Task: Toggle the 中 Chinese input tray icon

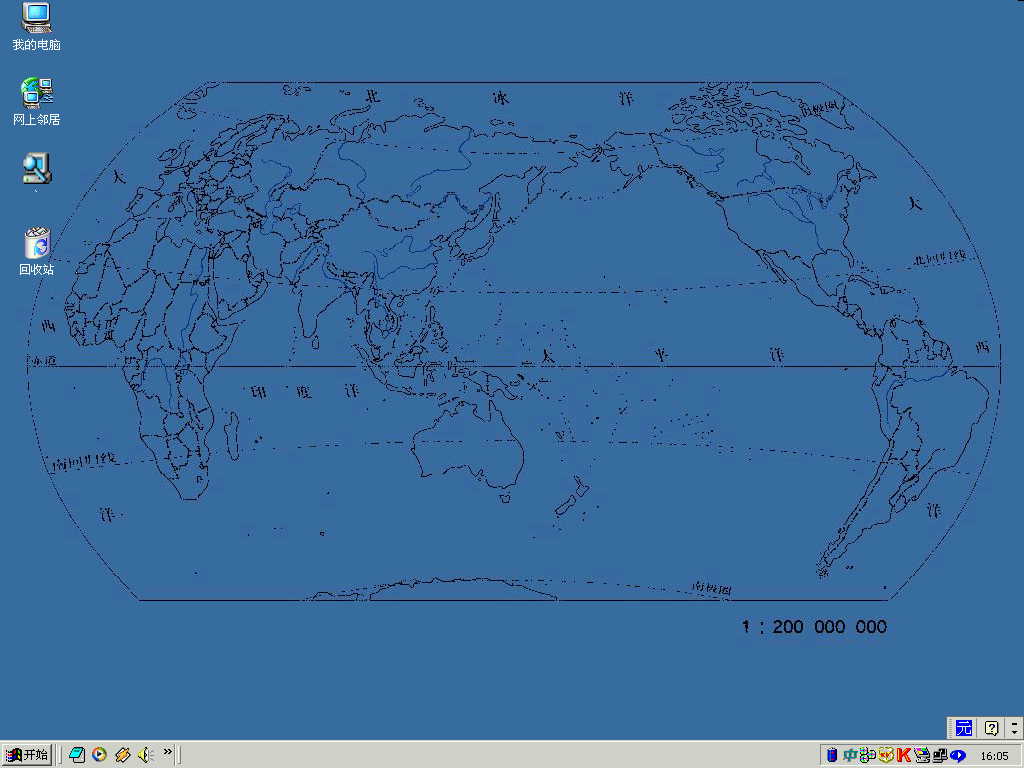Action: (849, 755)
